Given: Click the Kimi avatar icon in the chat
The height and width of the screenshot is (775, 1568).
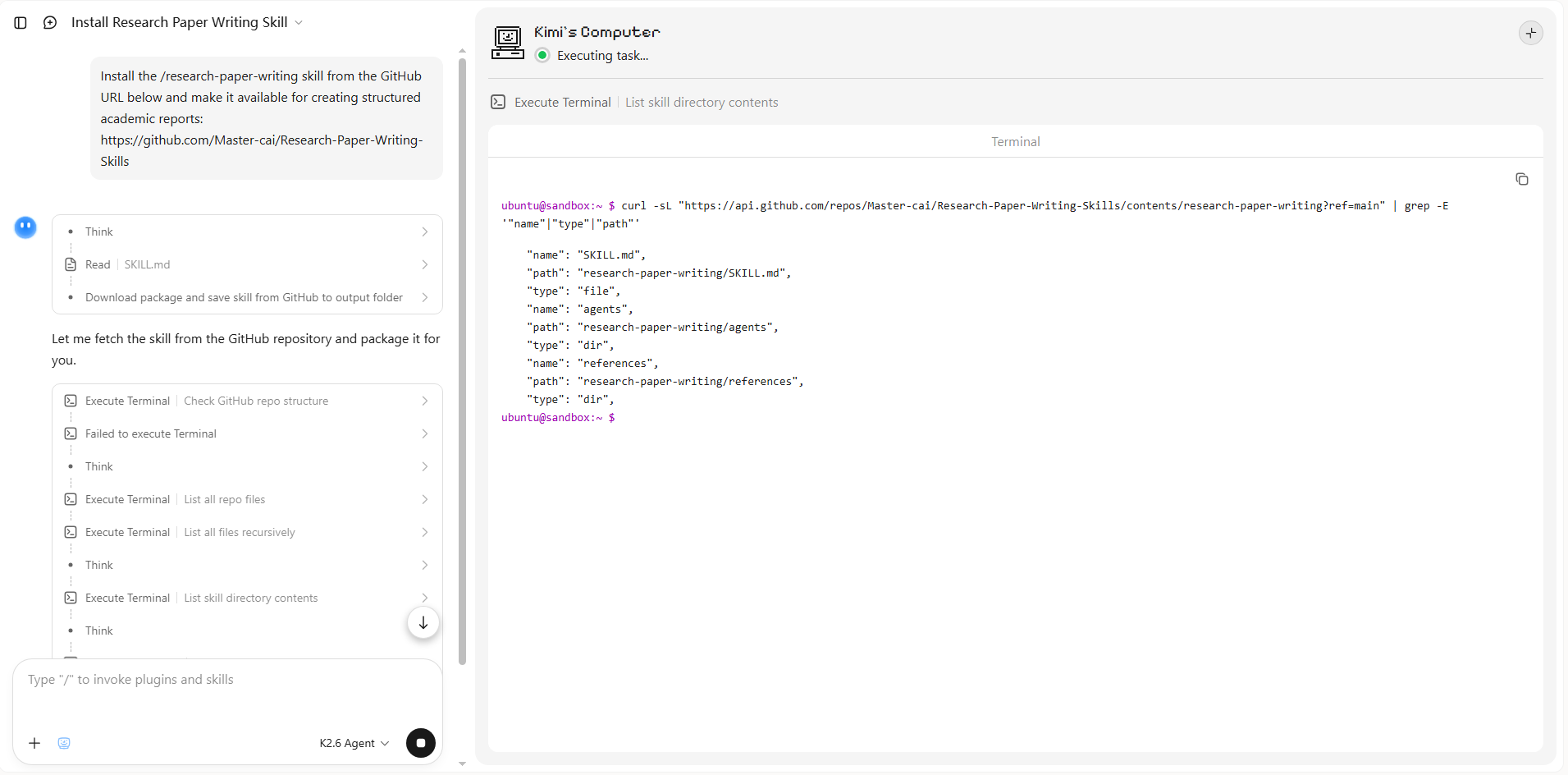Looking at the screenshot, I should click(25, 227).
